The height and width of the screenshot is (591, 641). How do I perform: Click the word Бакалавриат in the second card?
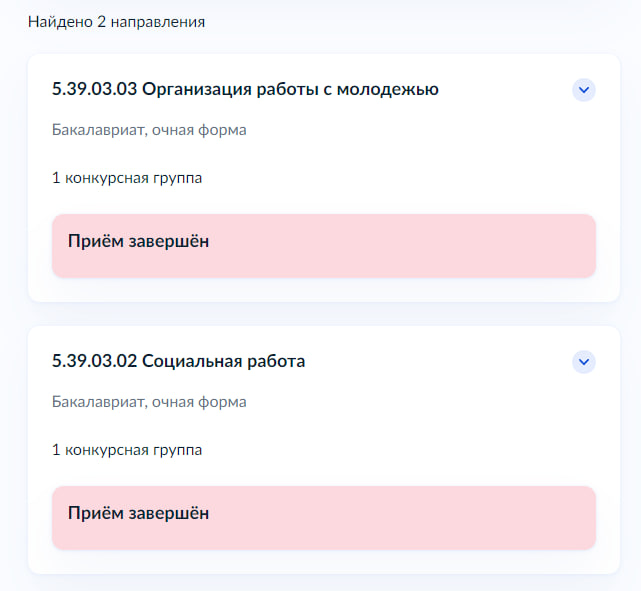(99, 402)
